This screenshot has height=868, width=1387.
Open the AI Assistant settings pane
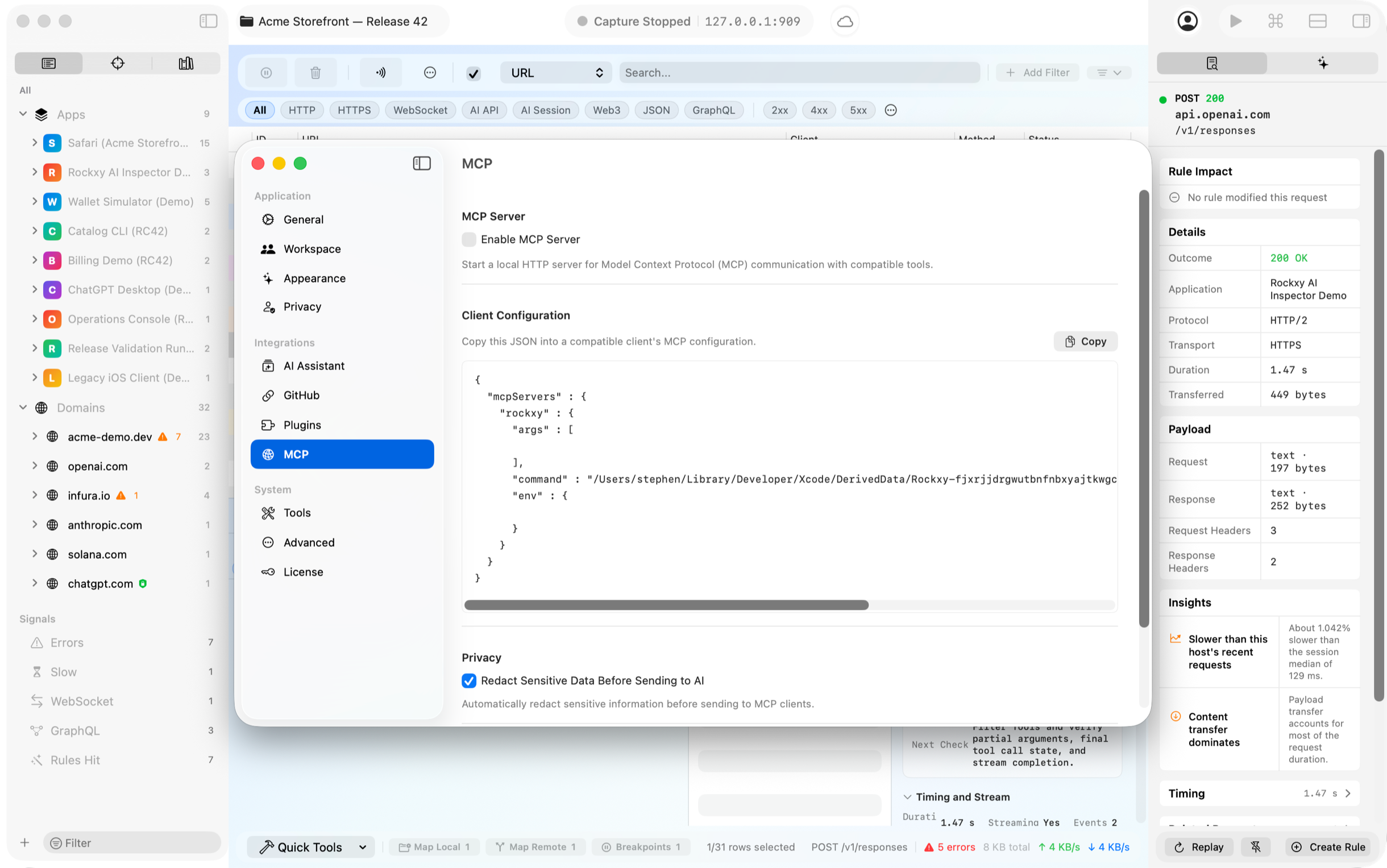click(342, 366)
